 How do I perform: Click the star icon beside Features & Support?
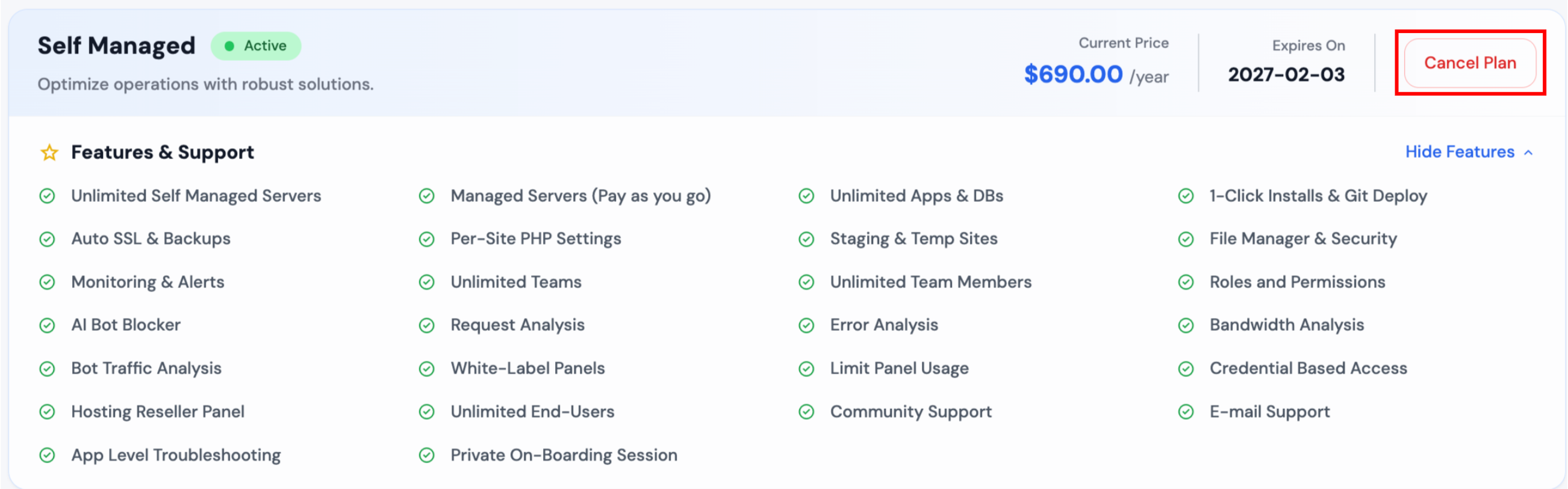coord(49,152)
